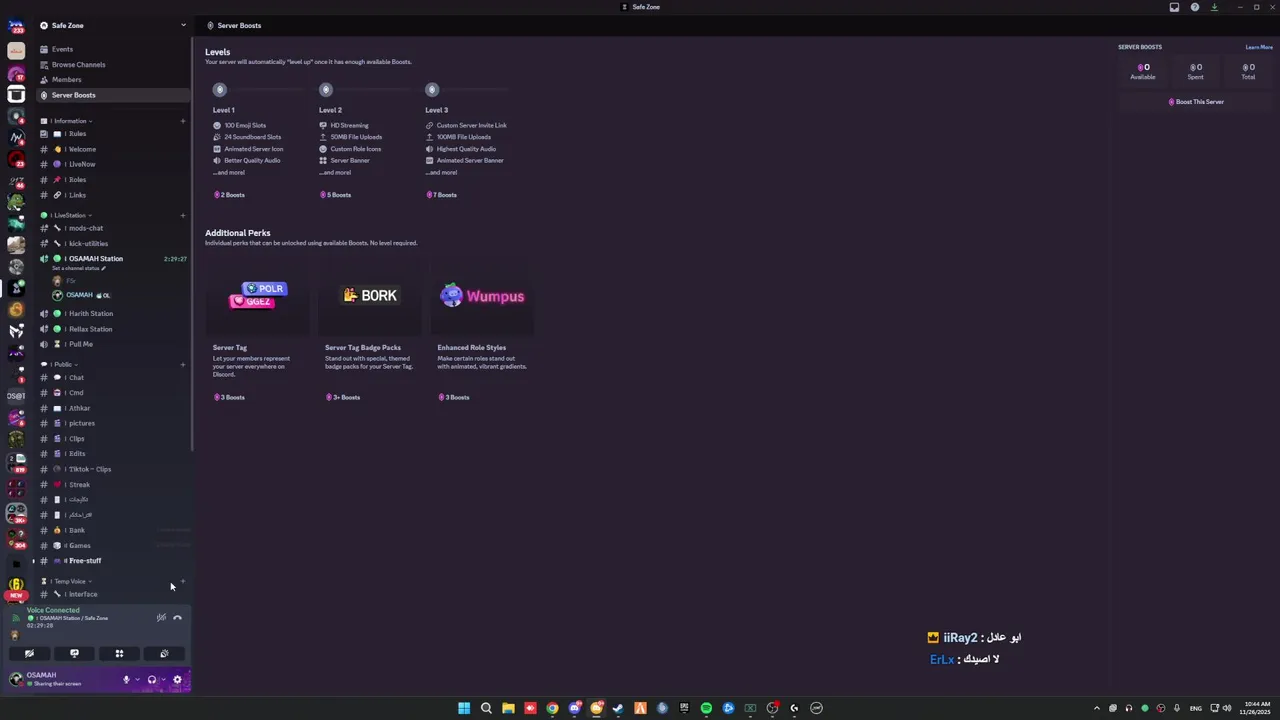Open Spotify from the taskbar
Image resolution: width=1280 pixels, height=720 pixels.
pyautogui.click(x=706, y=708)
